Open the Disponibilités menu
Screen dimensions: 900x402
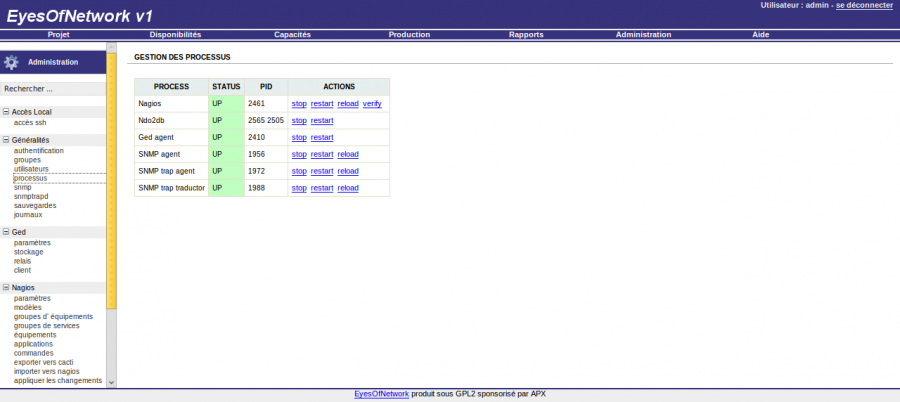coord(176,34)
